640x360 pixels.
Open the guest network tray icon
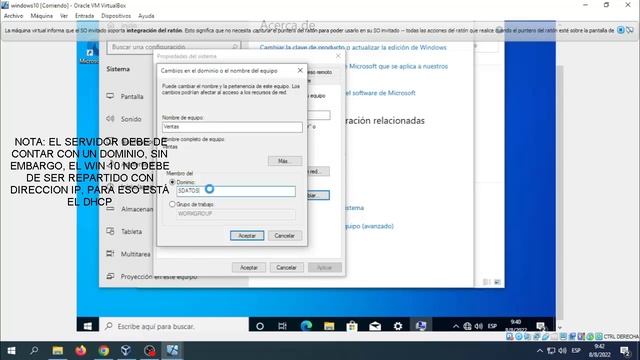pos(468,326)
